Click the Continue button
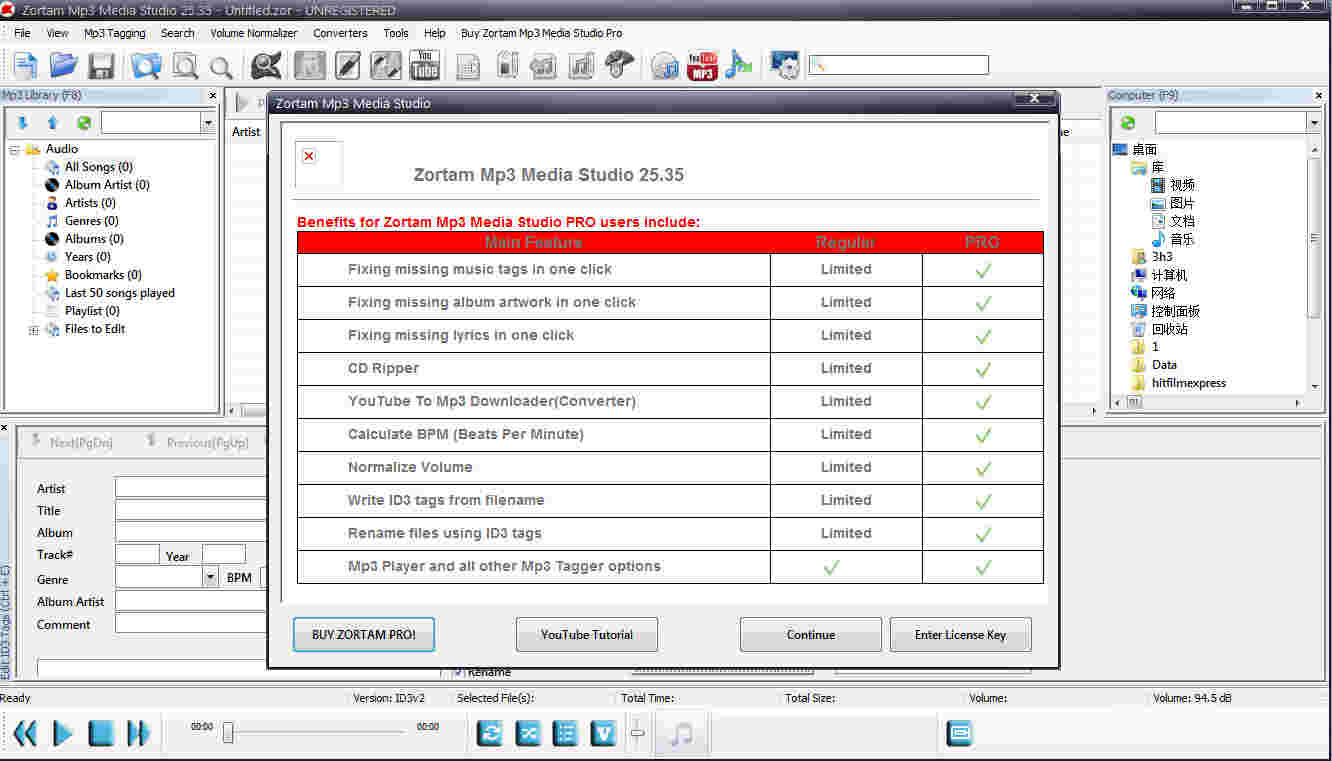1332x761 pixels. (810, 635)
